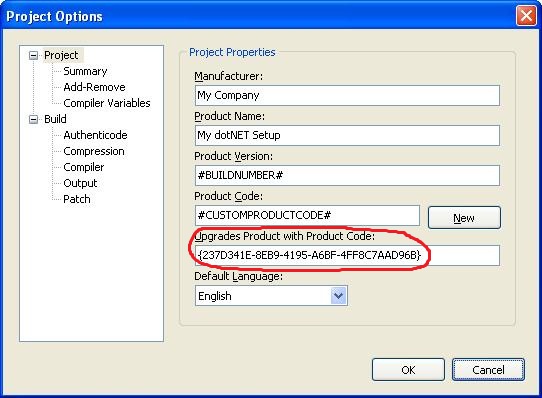Image resolution: width=542 pixels, height=398 pixels.
Task: Click the Product Name input field
Action: coord(347,135)
